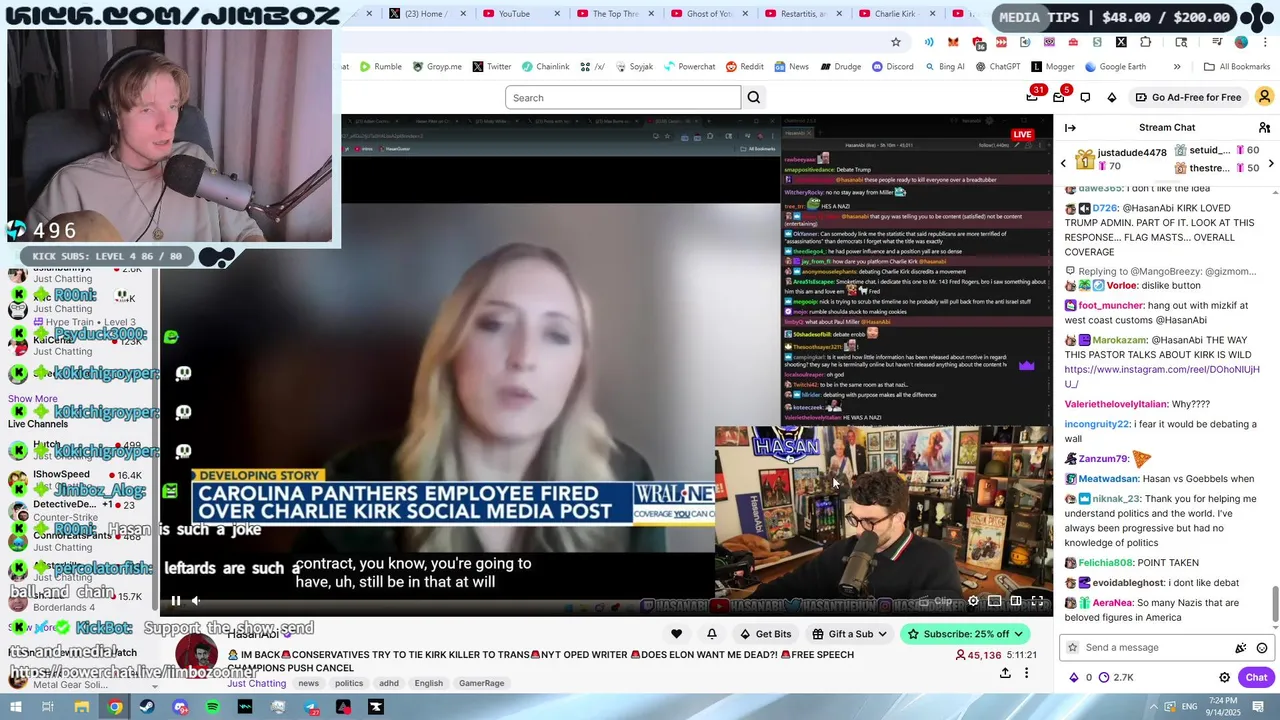Share the stream via share icon

[x=1005, y=673]
